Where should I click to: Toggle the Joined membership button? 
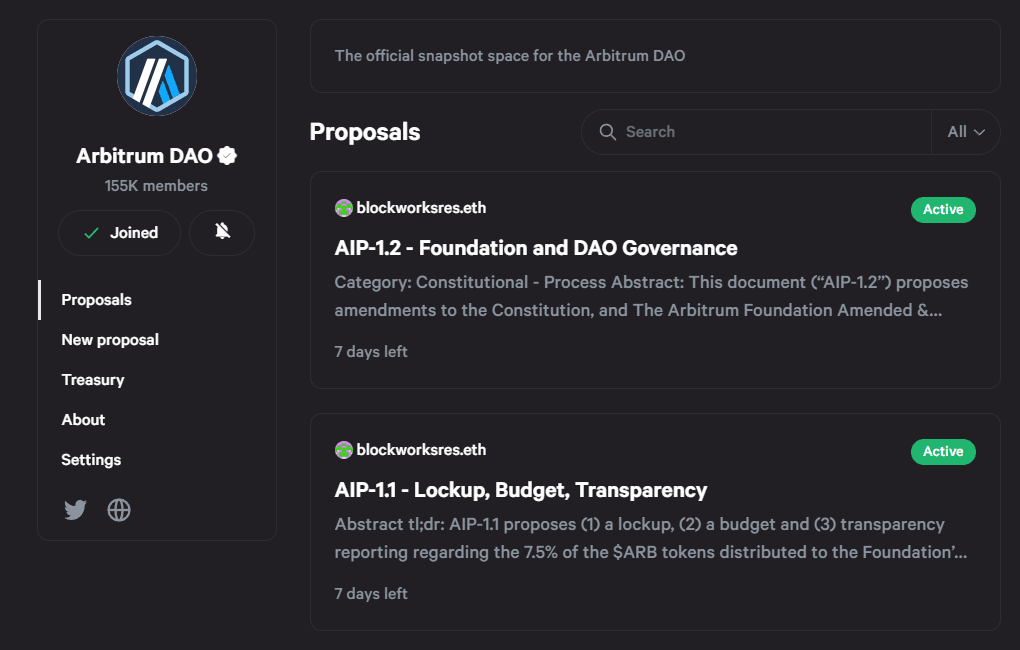coord(120,232)
